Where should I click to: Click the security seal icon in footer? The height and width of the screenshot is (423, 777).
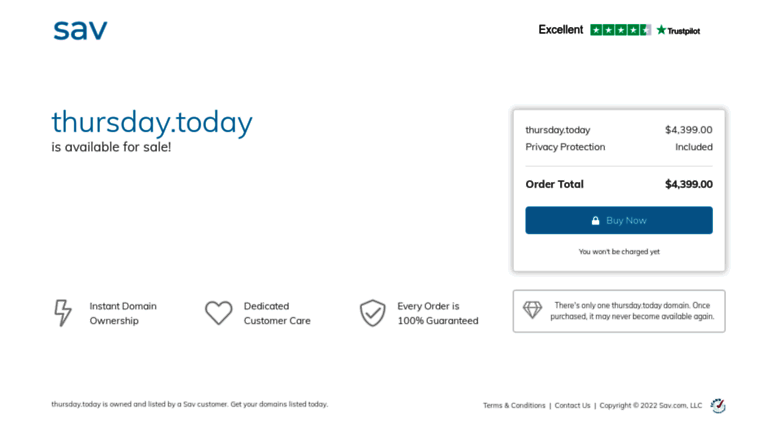(718, 406)
